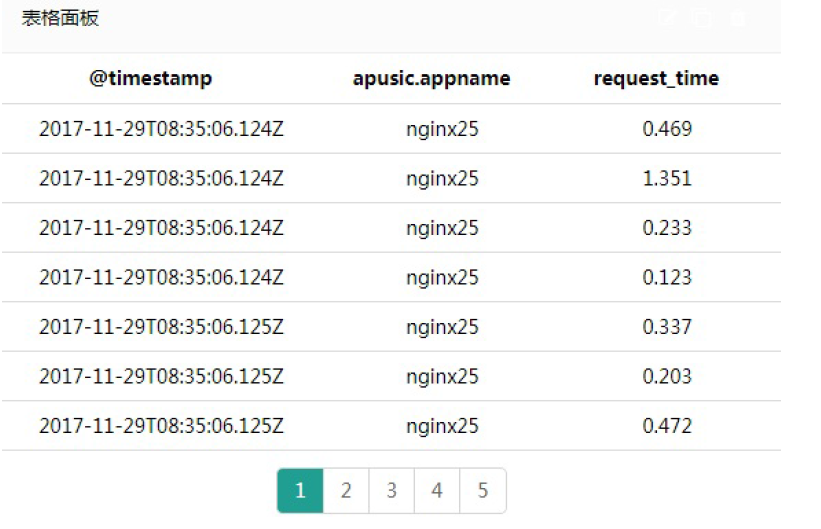
Task: Select the row with request_time 0.337
Action: (x=391, y=326)
